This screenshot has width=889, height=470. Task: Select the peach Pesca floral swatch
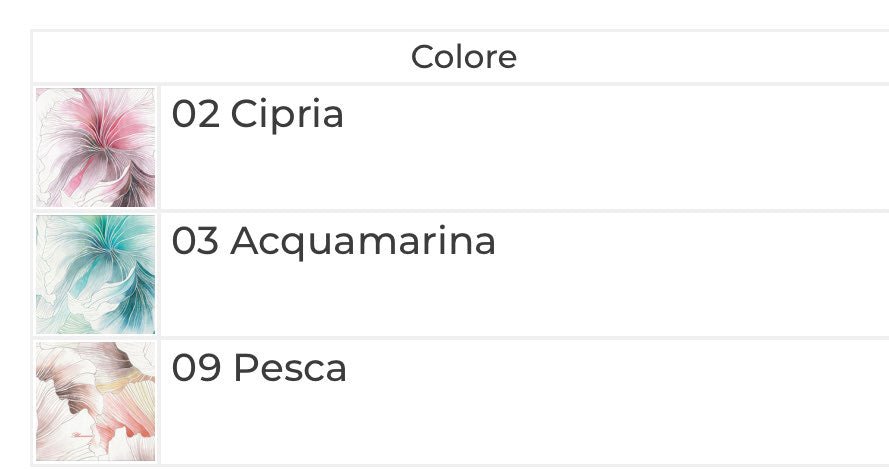click(95, 401)
